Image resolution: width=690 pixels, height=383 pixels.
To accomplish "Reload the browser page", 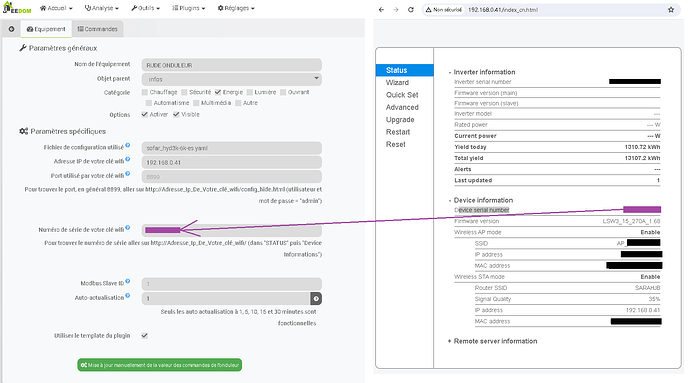I will tap(411, 10).
